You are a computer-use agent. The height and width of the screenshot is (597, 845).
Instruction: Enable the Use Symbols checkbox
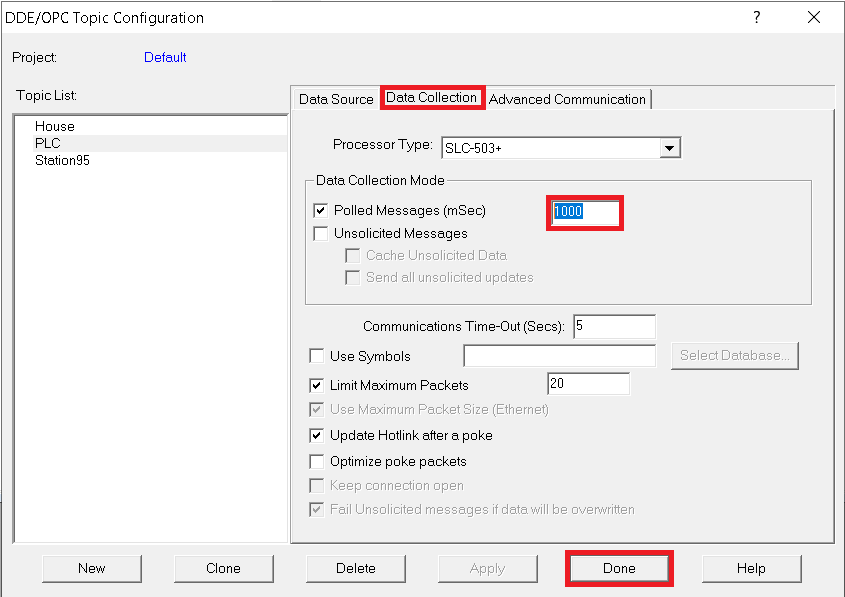(316, 356)
